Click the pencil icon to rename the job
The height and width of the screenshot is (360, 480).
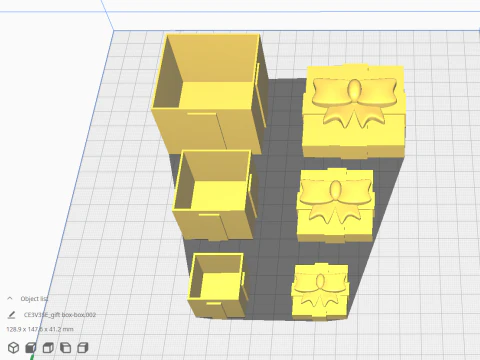[11, 315]
